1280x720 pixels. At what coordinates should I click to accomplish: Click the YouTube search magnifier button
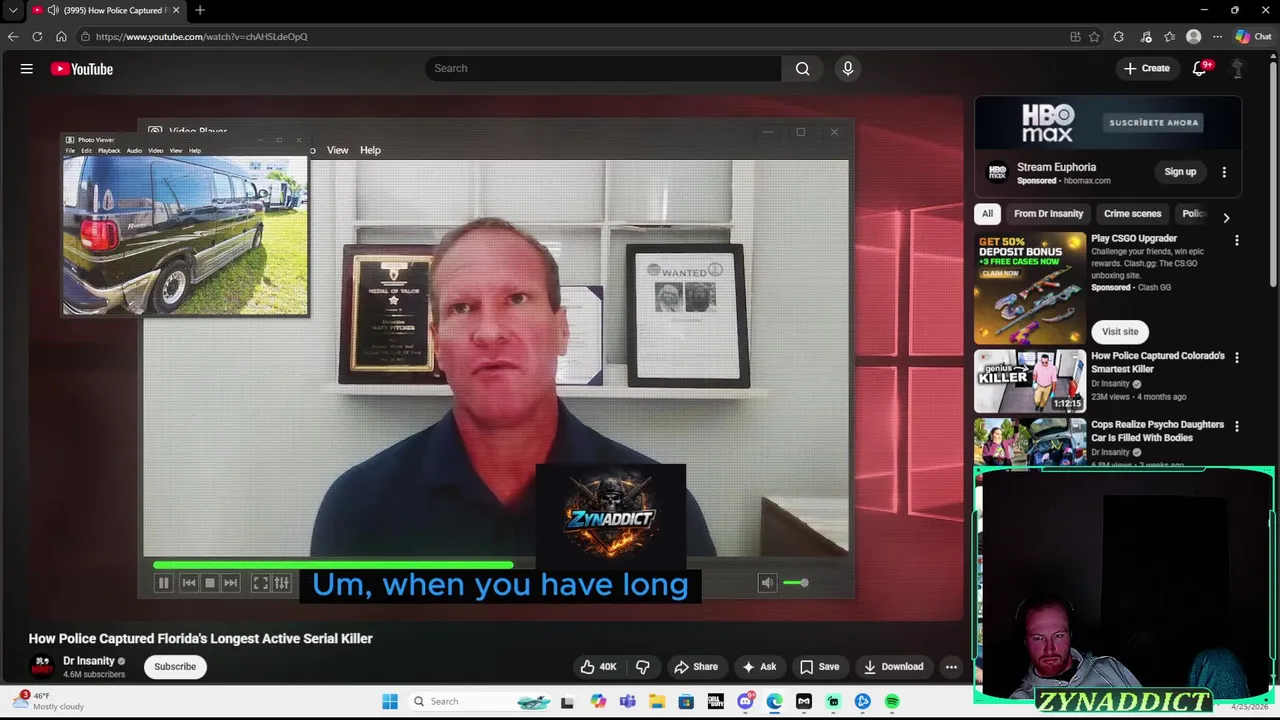[802, 68]
